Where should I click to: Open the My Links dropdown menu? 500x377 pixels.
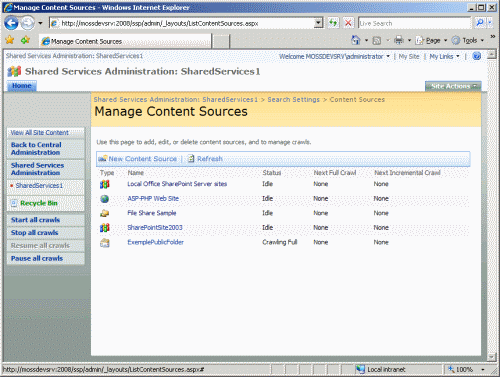(444, 56)
